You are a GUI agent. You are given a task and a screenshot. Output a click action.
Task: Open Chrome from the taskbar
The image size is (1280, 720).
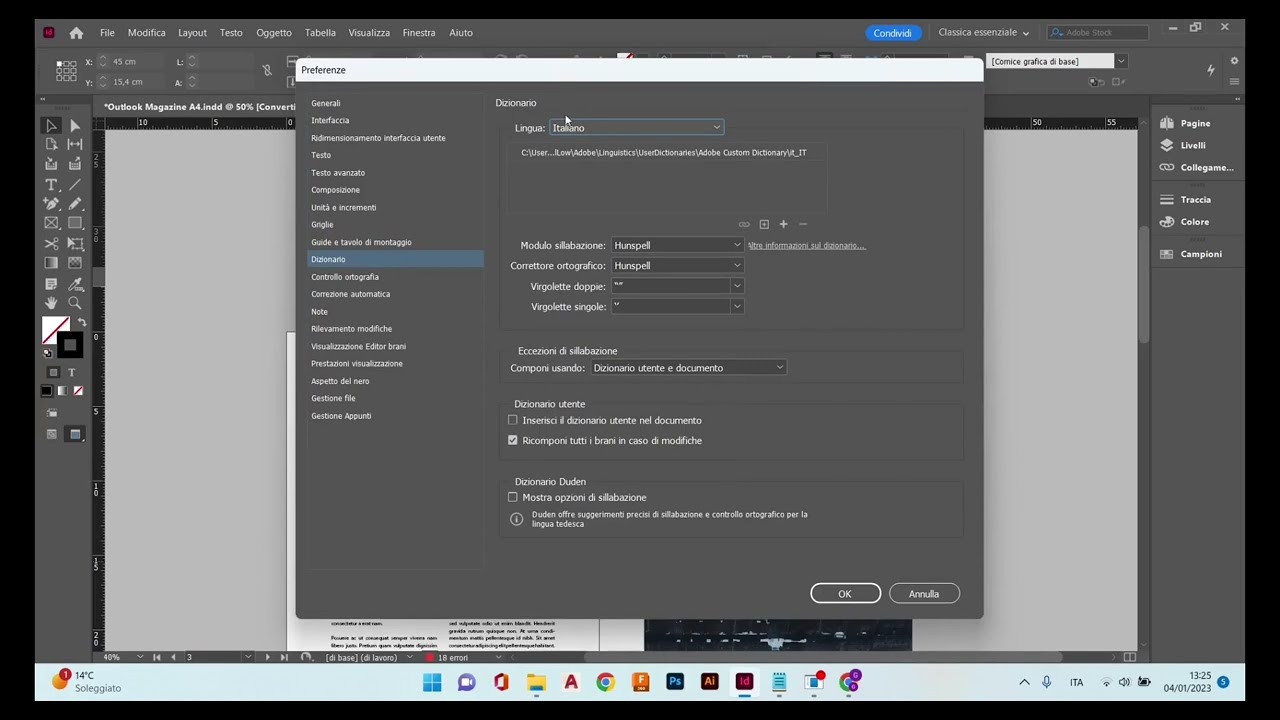[x=606, y=682]
